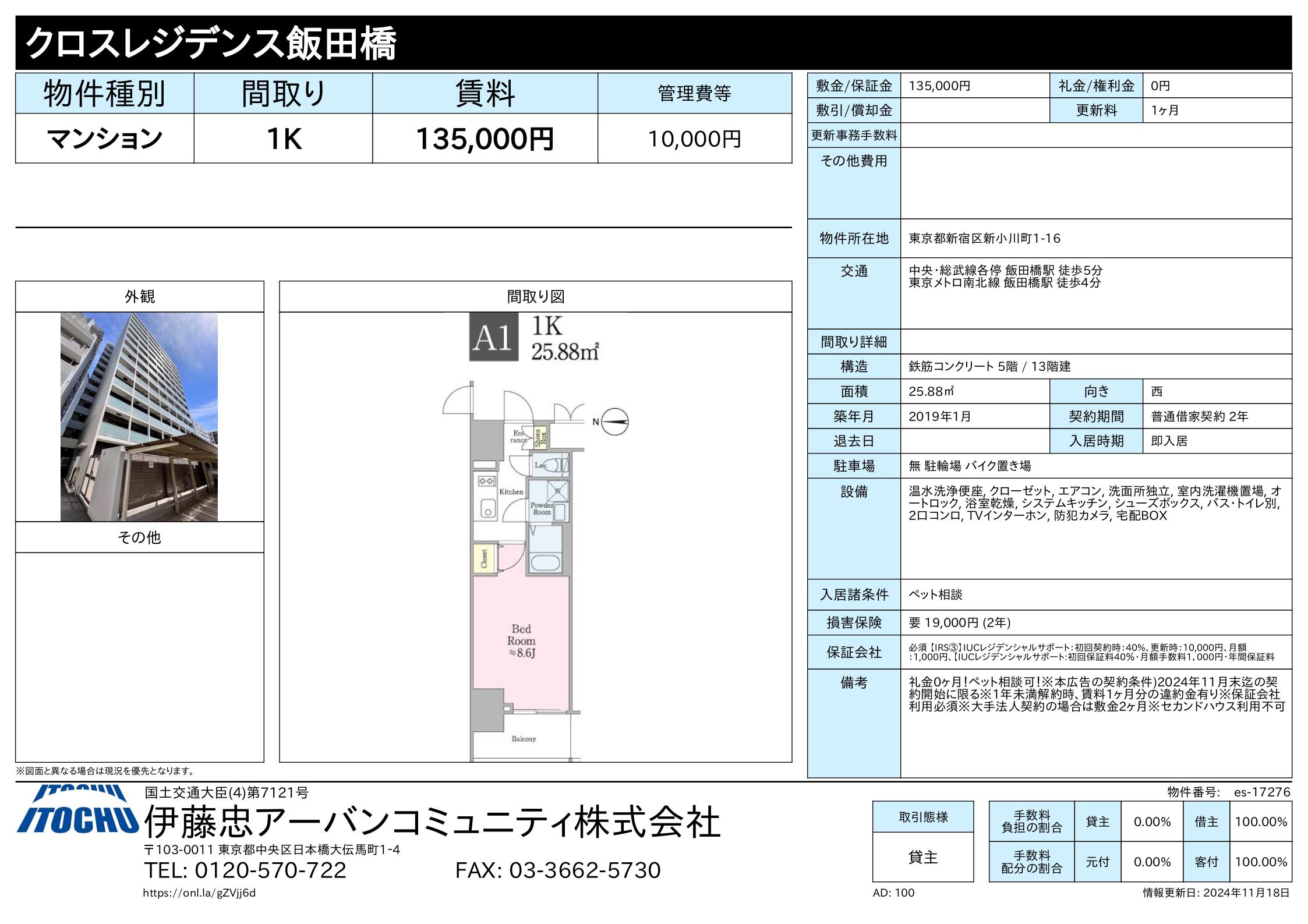Click the クロスレジデンス飯田橋 title bar
This screenshot has height=924, width=1308.
click(653, 43)
